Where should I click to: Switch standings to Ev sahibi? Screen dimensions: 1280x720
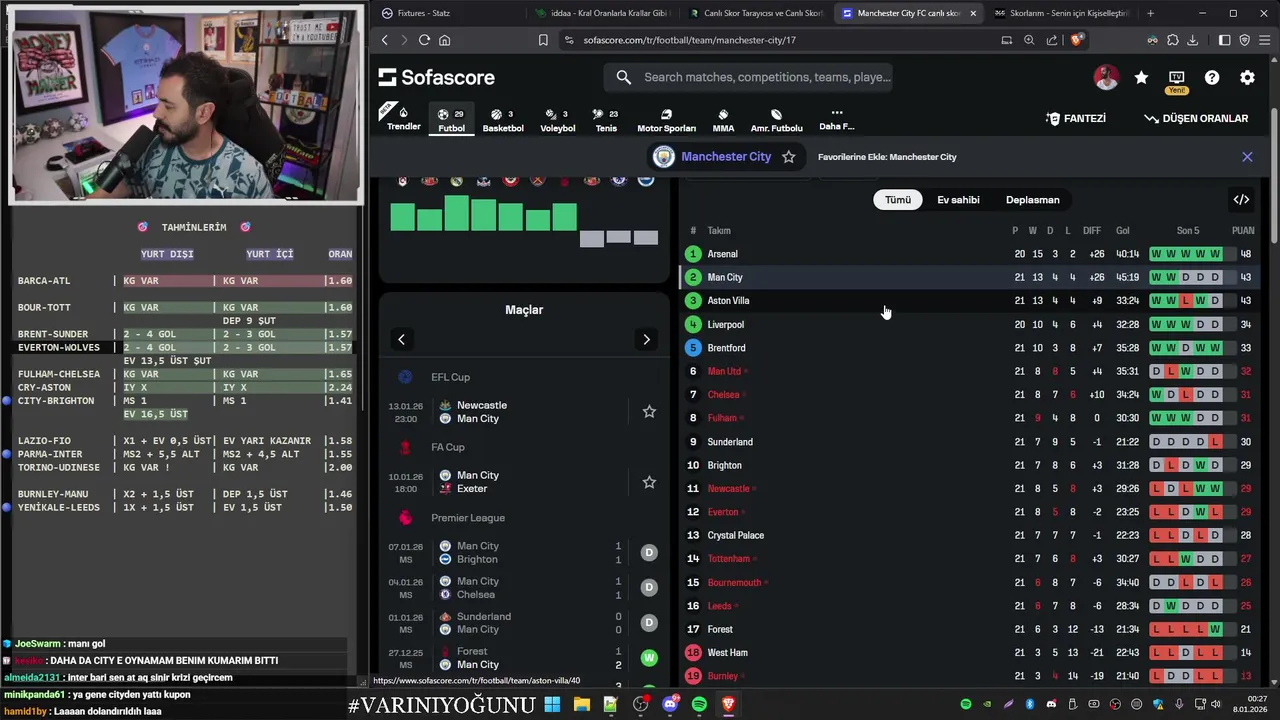click(958, 200)
